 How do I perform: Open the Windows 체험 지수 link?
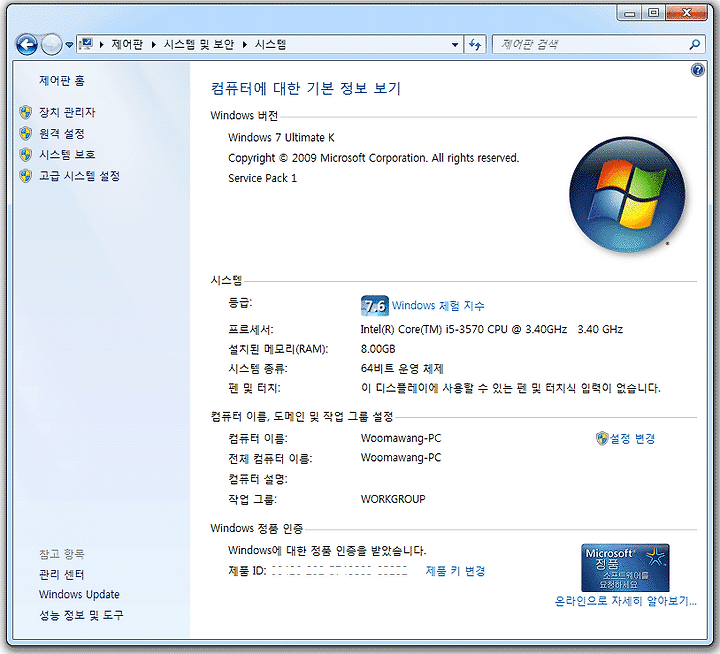pyautogui.click(x=438, y=306)
